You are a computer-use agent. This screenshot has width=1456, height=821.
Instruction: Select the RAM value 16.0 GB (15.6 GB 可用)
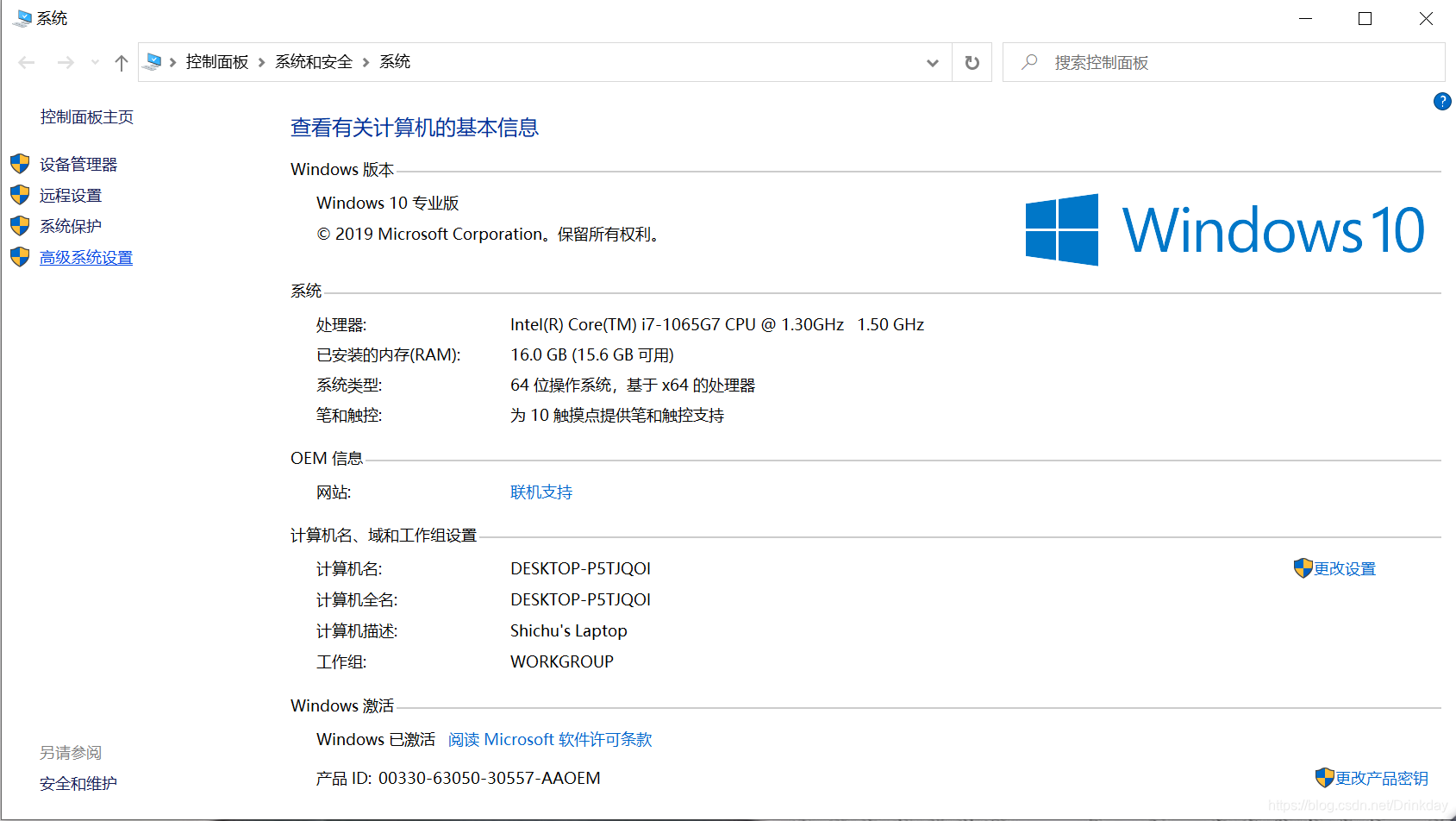[592, 355]
